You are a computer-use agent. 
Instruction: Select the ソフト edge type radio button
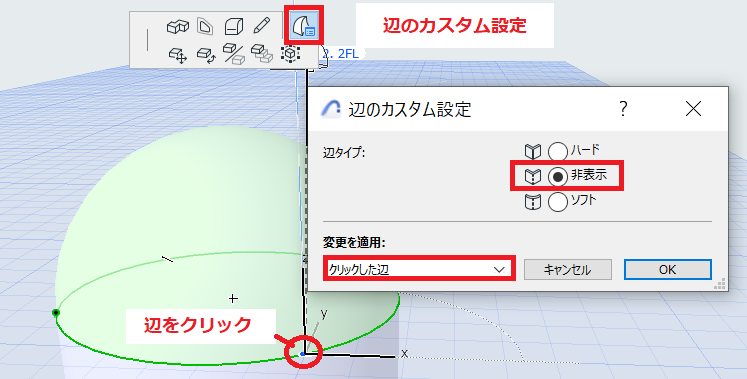558,202
